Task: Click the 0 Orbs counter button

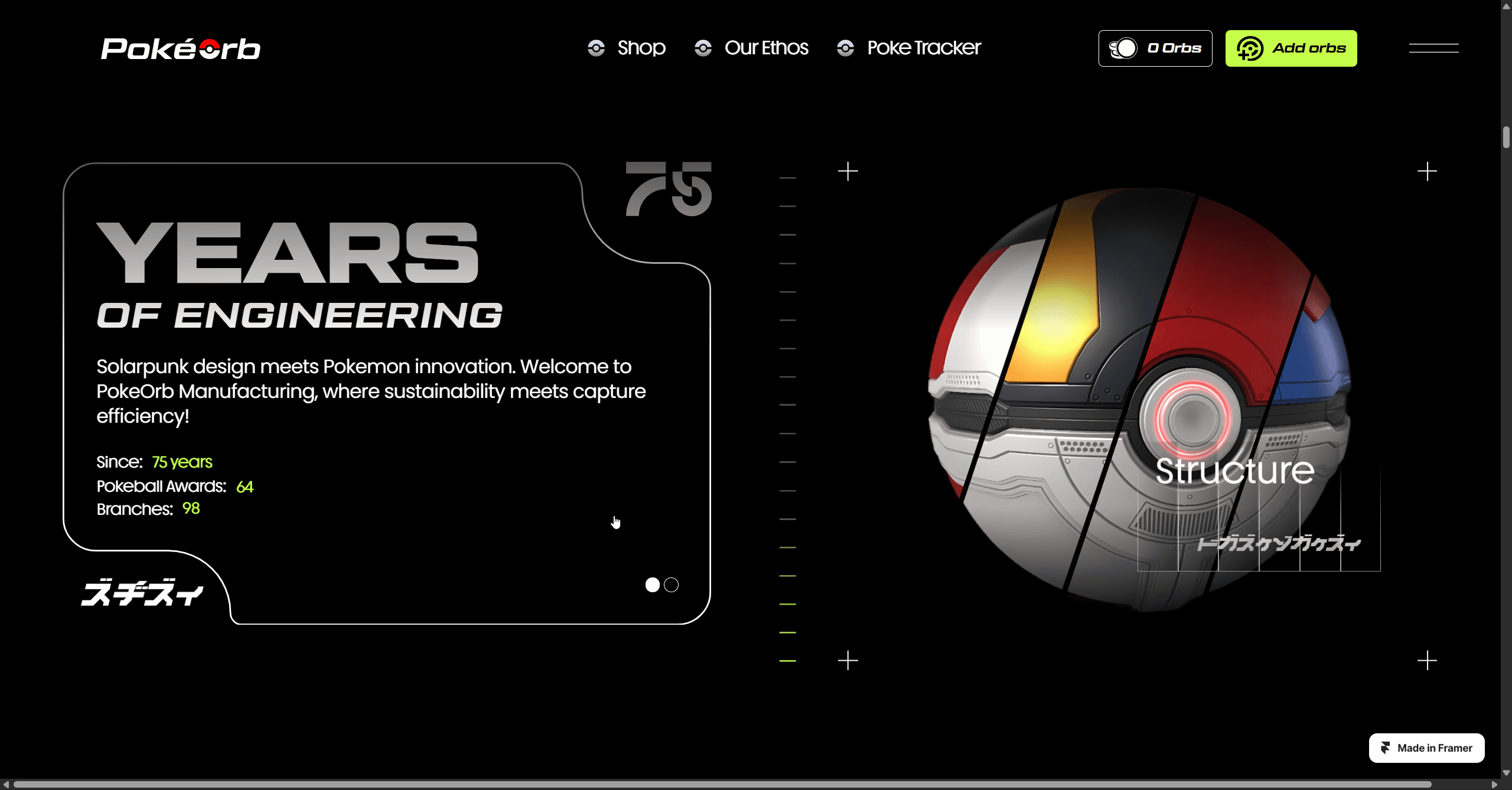Action: (x=1155, y=48)
